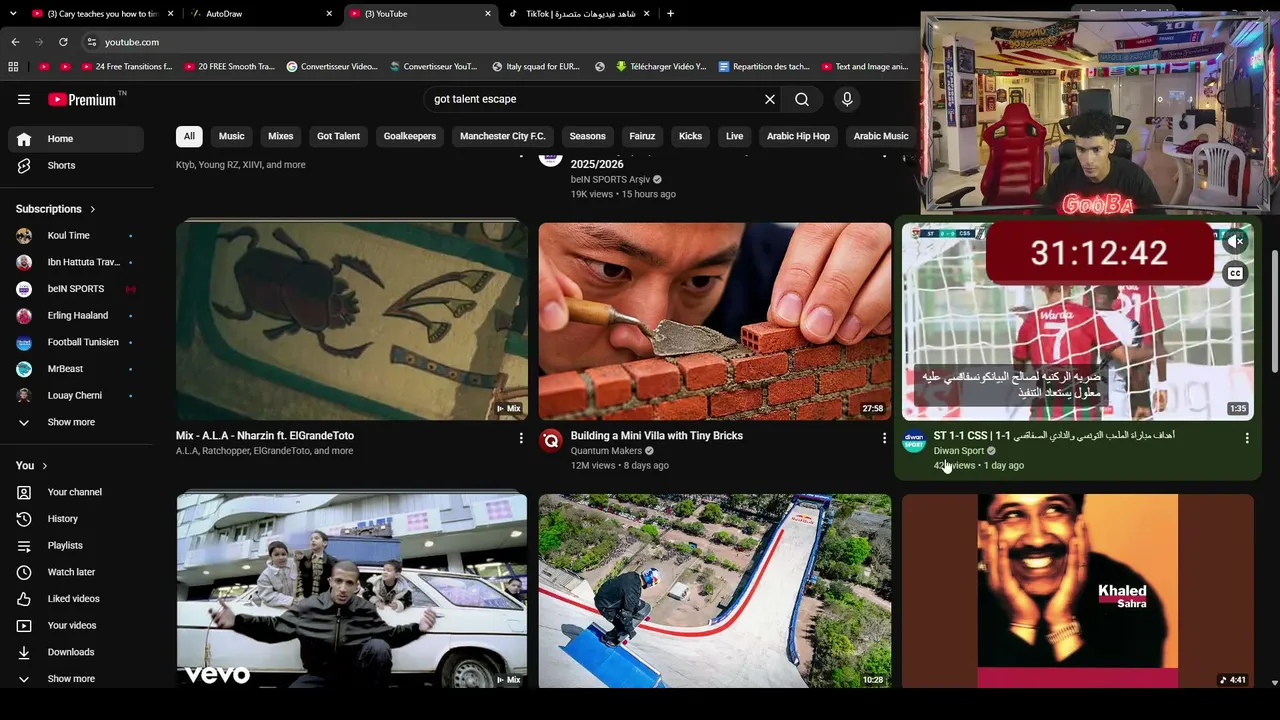Screen dimensions: 1280x720
Task: Toggle captions on the ST 1-1 CSS preview
Action: coord(1236,274)
